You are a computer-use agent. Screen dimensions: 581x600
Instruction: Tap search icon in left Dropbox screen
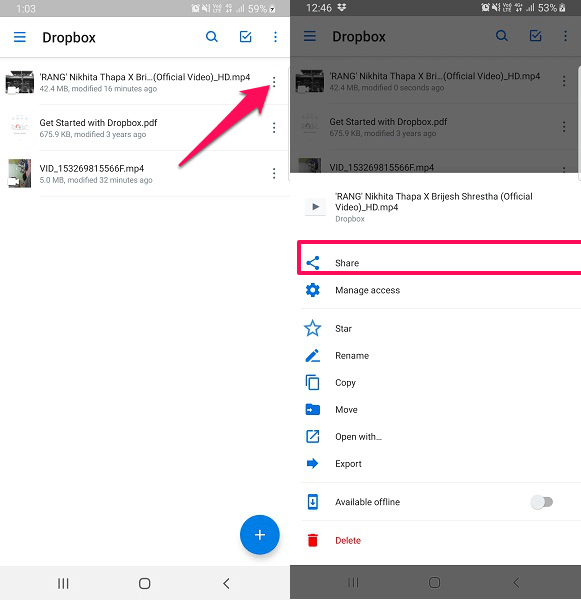coord(212,37)
